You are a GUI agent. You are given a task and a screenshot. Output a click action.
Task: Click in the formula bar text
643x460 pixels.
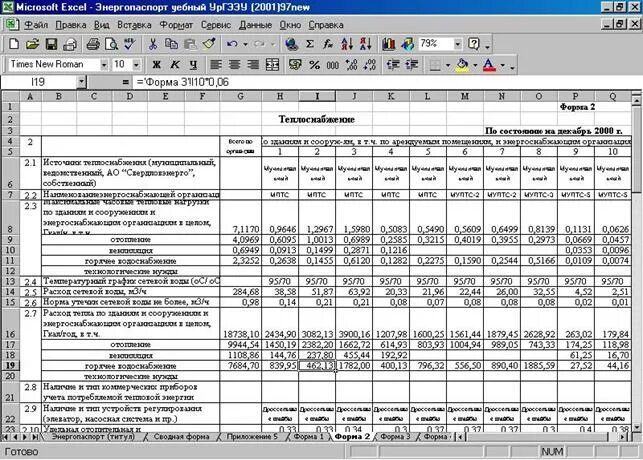[x=182, y=82]
